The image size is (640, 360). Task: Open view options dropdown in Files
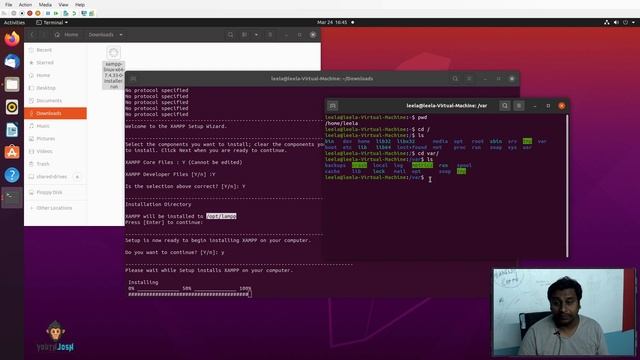(x=256, y=35)
